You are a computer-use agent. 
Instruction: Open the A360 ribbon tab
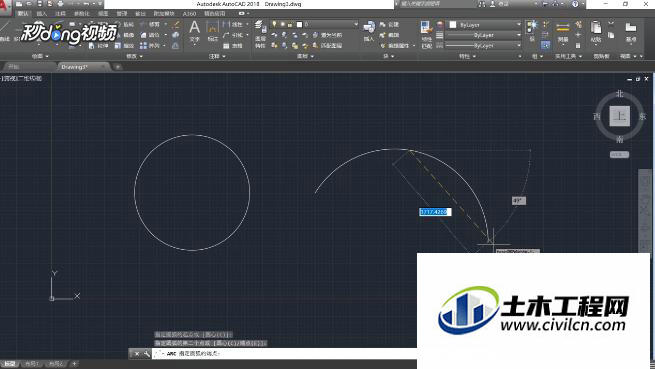tap(189, 14)
